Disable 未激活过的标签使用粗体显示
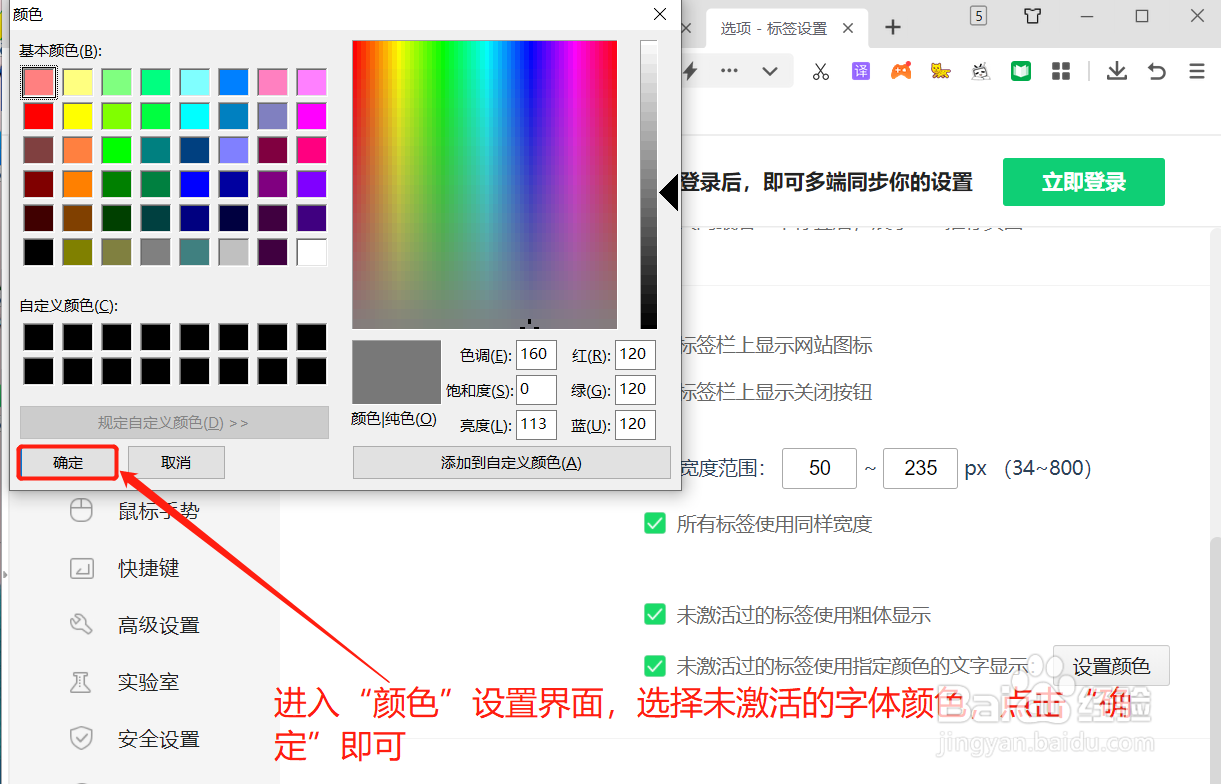The height and width of the screenshot is (784, 1221). 655,614
